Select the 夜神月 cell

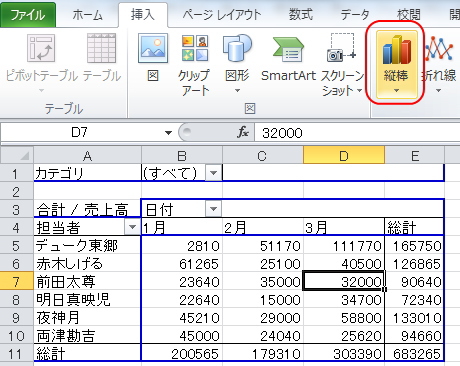pos(87,317)
